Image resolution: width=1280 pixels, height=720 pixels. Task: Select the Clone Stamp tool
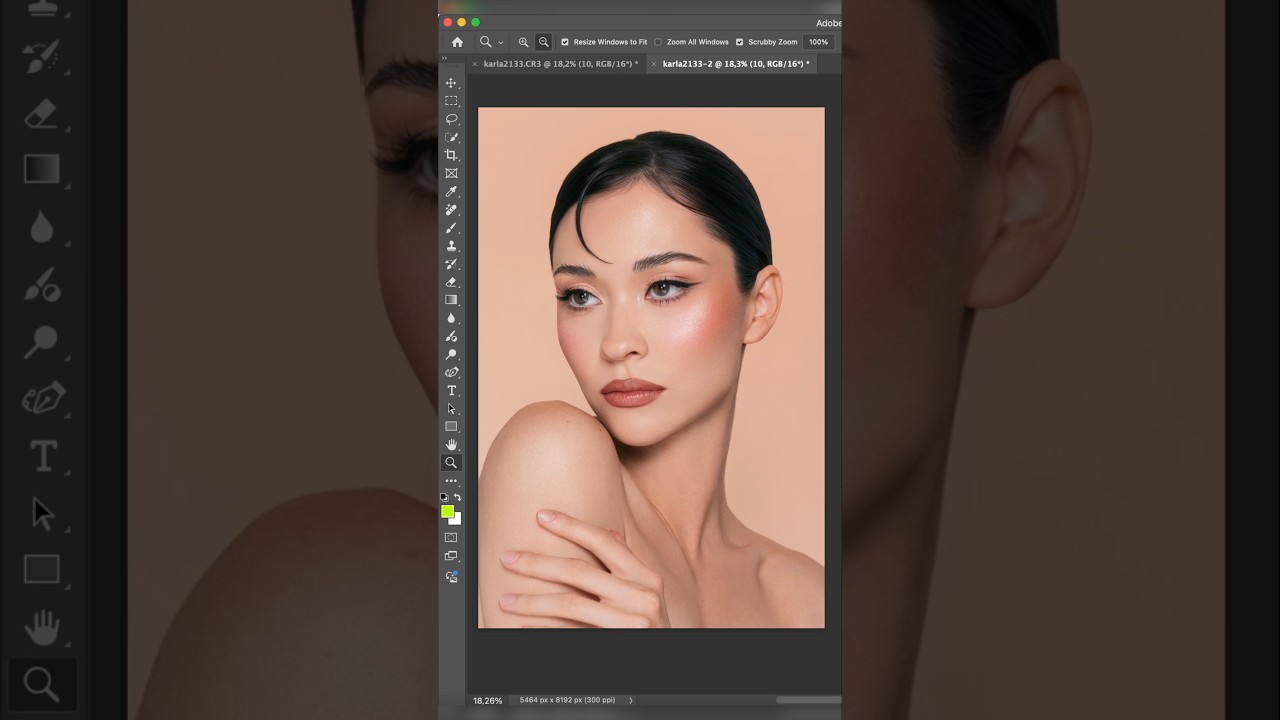coord(451,246)
